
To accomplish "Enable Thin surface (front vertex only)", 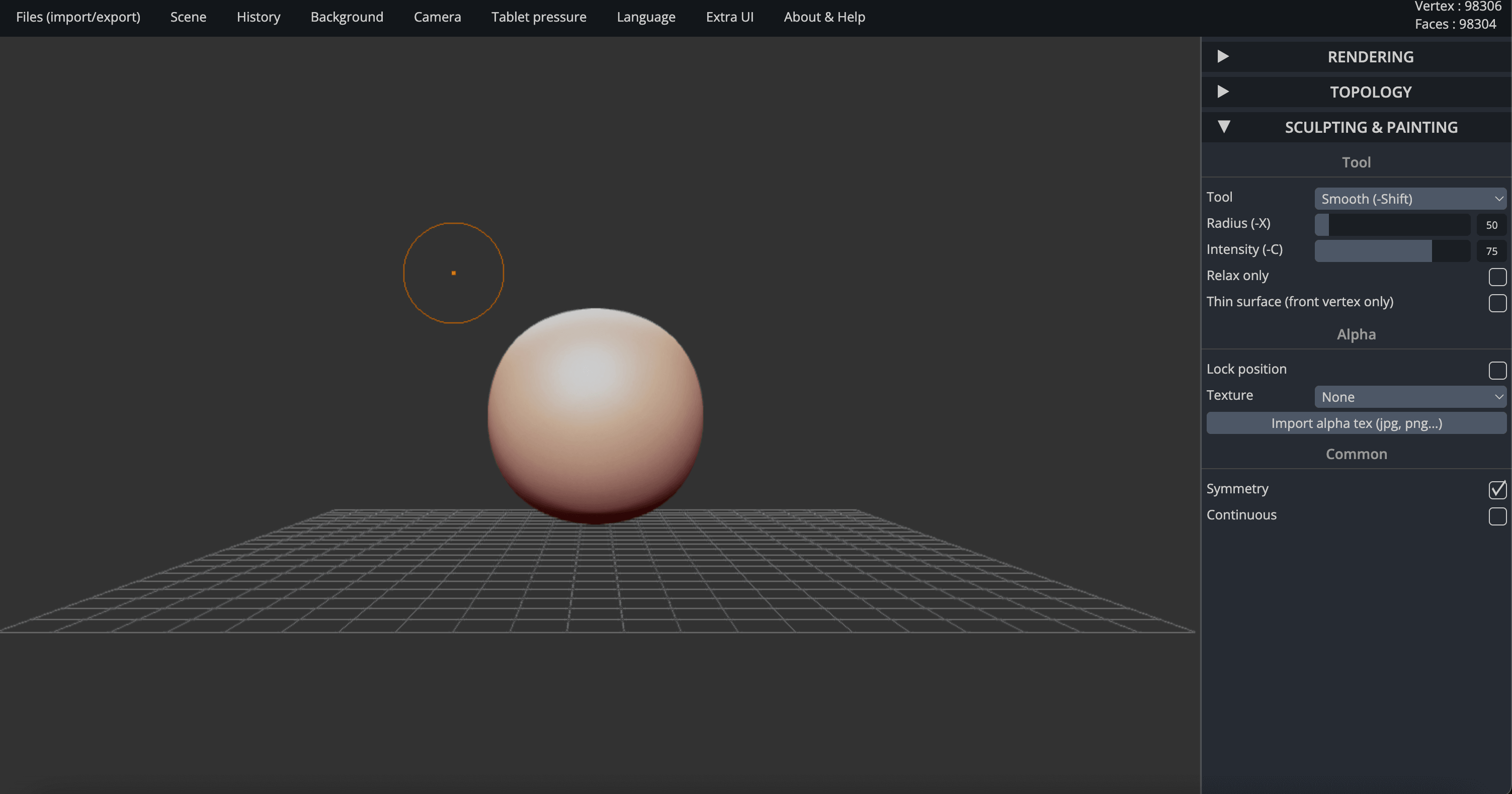I will coord(1497,303).
